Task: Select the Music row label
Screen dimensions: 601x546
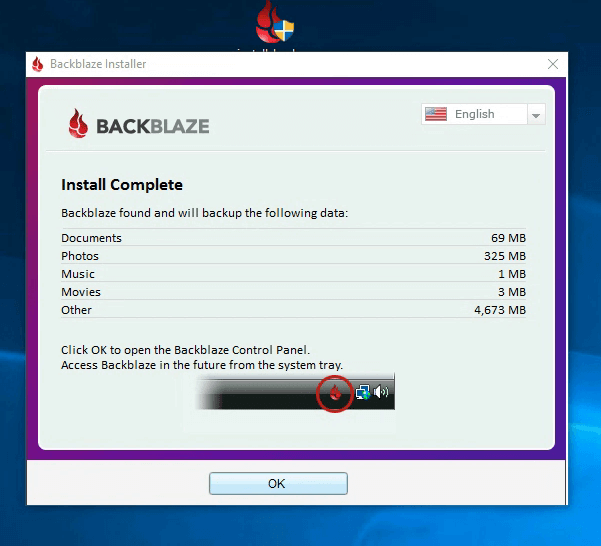Action: [x=78, y=274]
